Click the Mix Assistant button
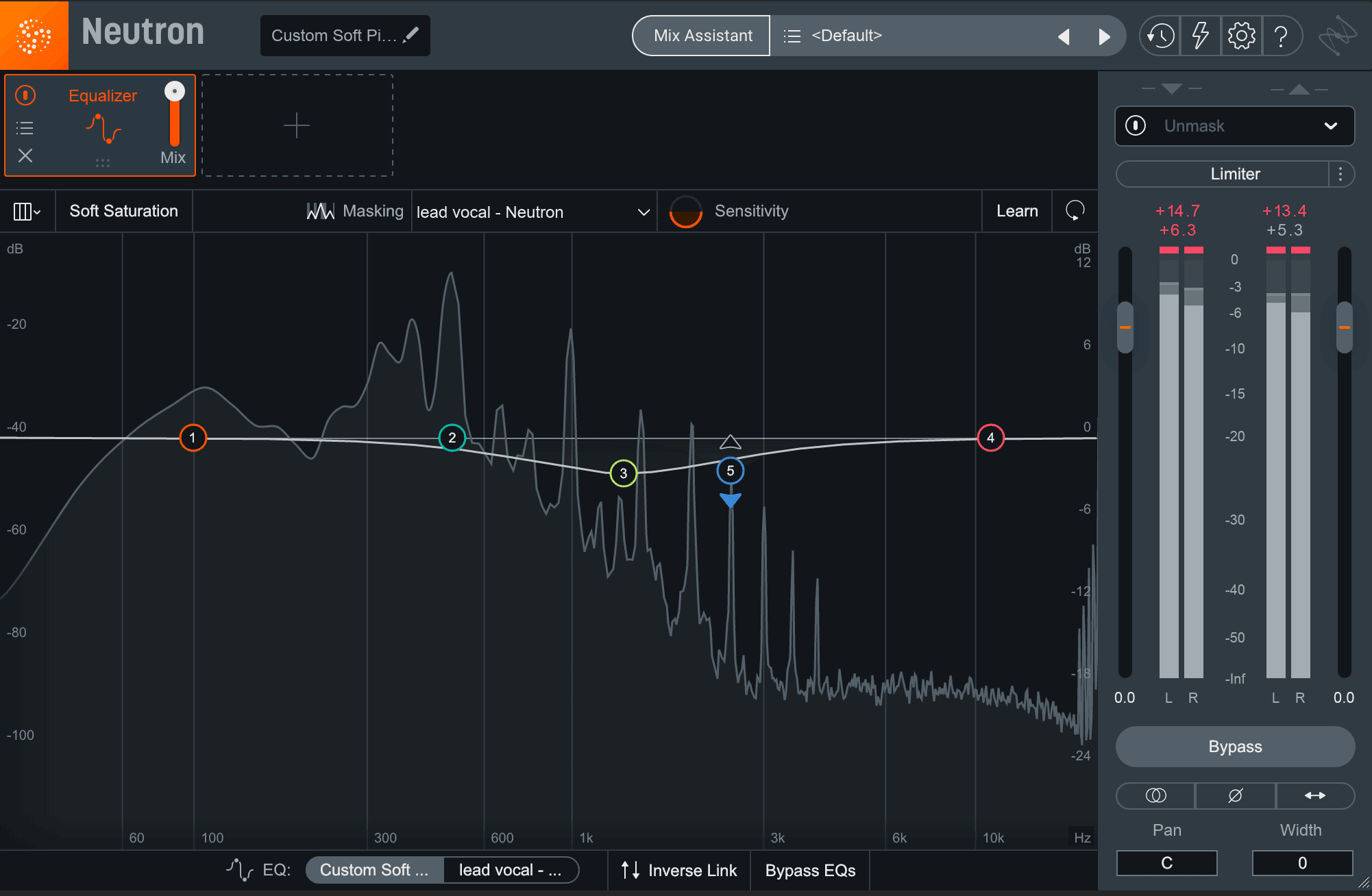Image resolution: width=1372 pixels, height=896 pixels. pos(702,36)
